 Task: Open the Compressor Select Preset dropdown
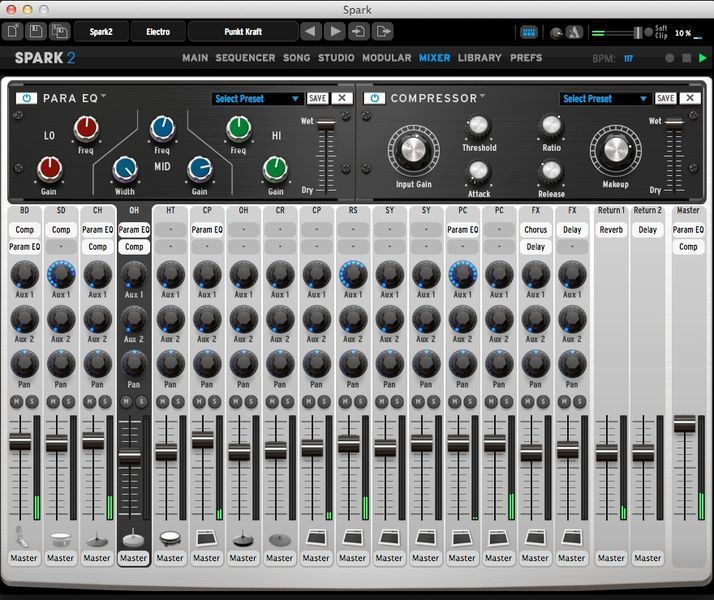point(605,99)
